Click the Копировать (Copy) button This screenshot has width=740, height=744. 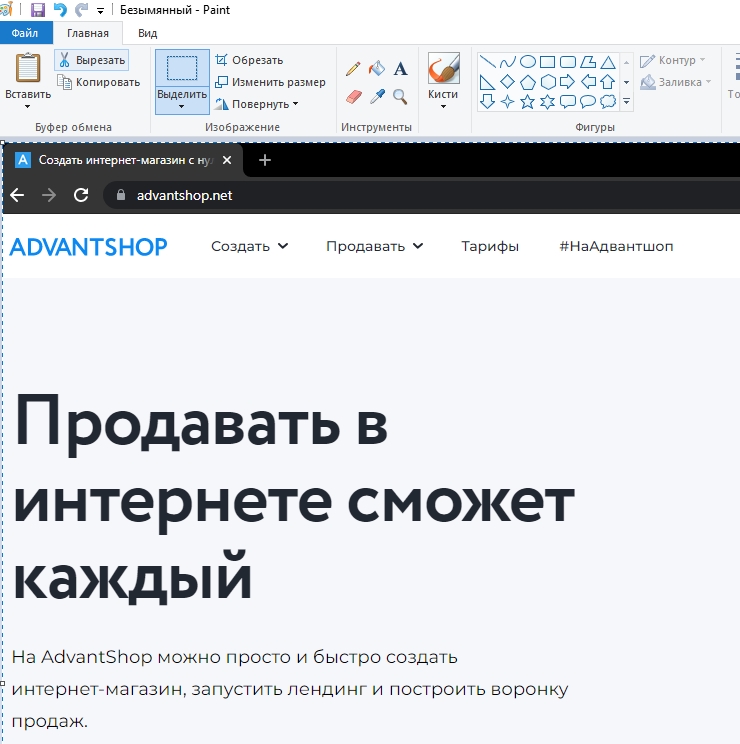coord(98,82)
